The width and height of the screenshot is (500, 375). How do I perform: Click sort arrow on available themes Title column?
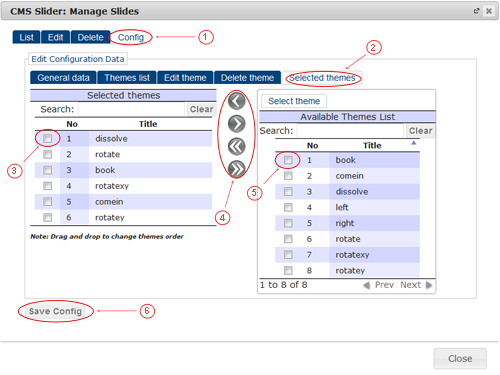(x=414, y=143)
